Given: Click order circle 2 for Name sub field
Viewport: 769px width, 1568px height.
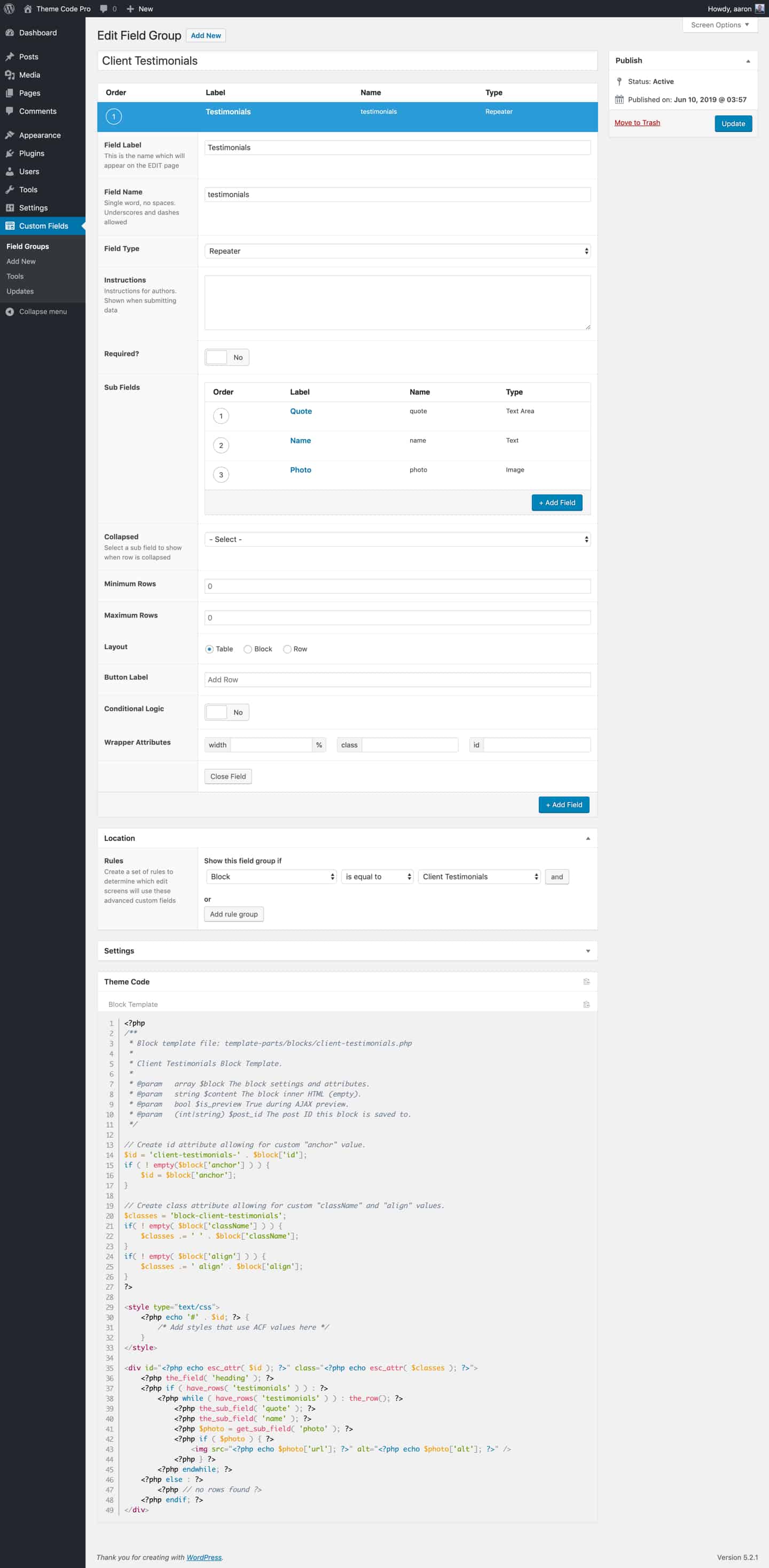Looking at the screenshot, I should (x=221, y=446).
